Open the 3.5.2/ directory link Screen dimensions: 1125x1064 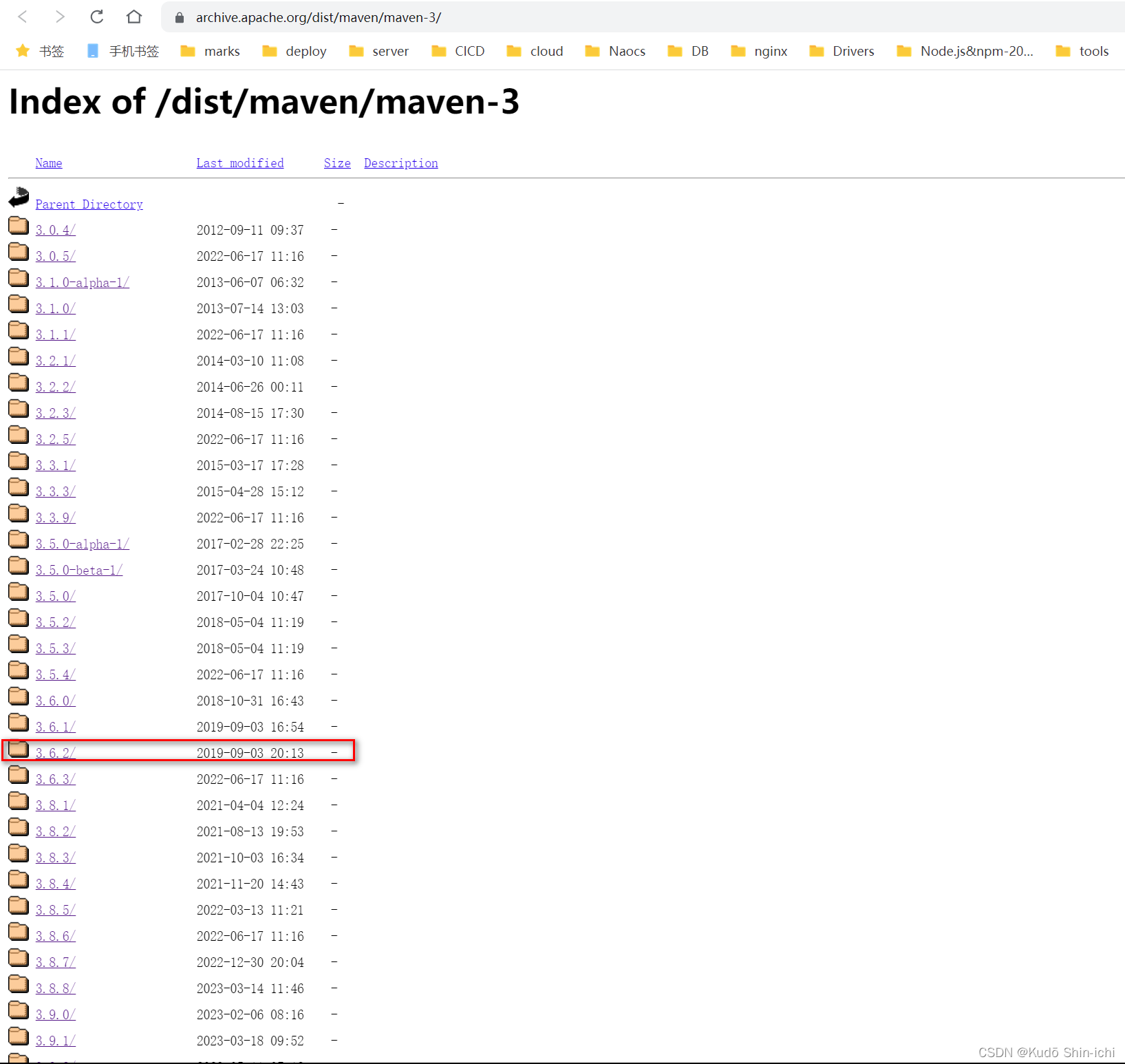click(56, 622)
